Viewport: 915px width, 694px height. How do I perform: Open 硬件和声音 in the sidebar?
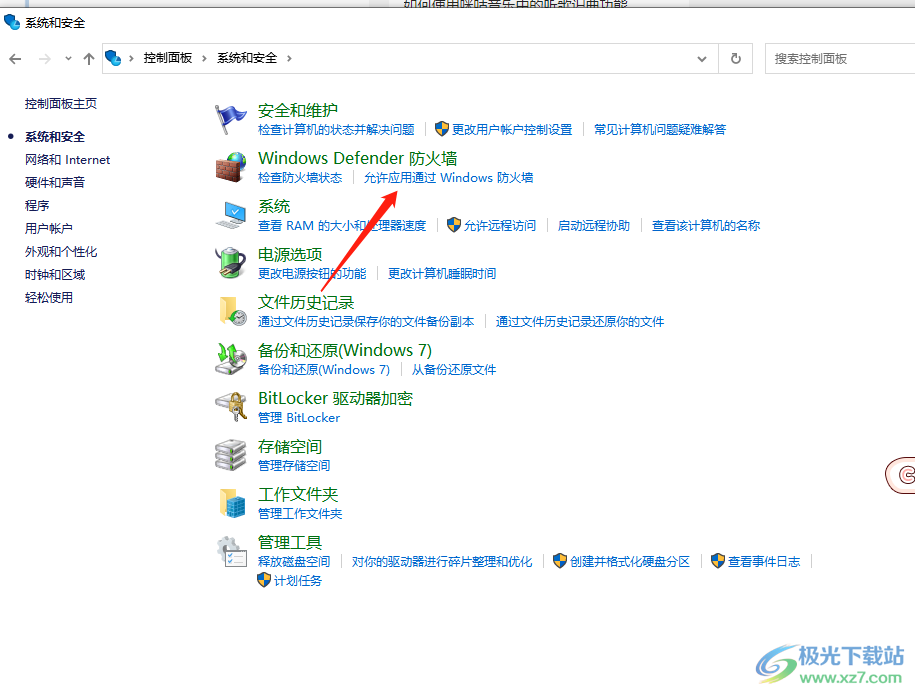click(55, 183)
